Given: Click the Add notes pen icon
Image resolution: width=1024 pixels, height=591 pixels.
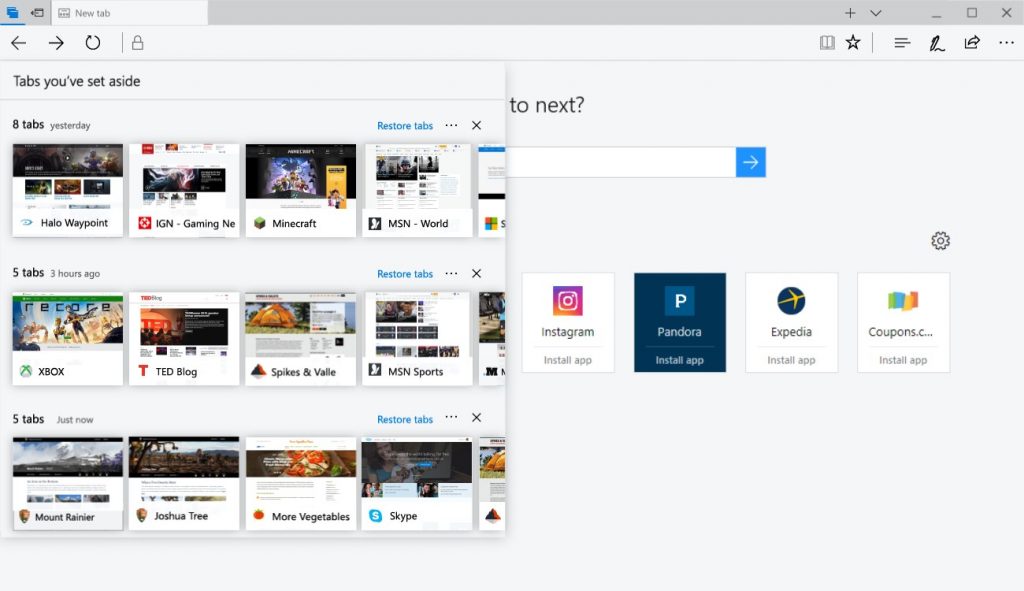Looking at the screenshot, I should [x=937, y=43].
